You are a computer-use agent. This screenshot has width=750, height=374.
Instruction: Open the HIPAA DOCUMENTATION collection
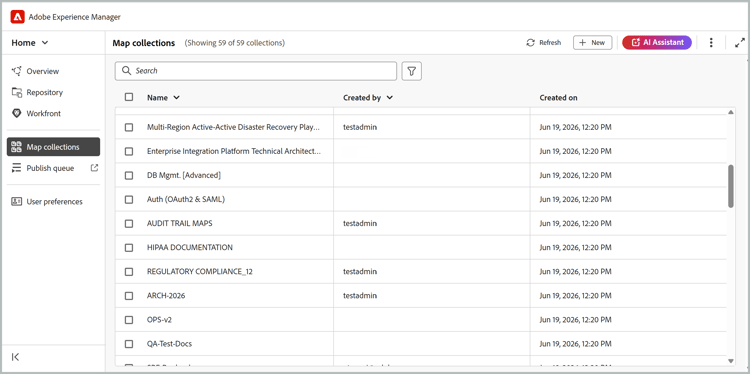pyautogui.click(x=190, y=248)
